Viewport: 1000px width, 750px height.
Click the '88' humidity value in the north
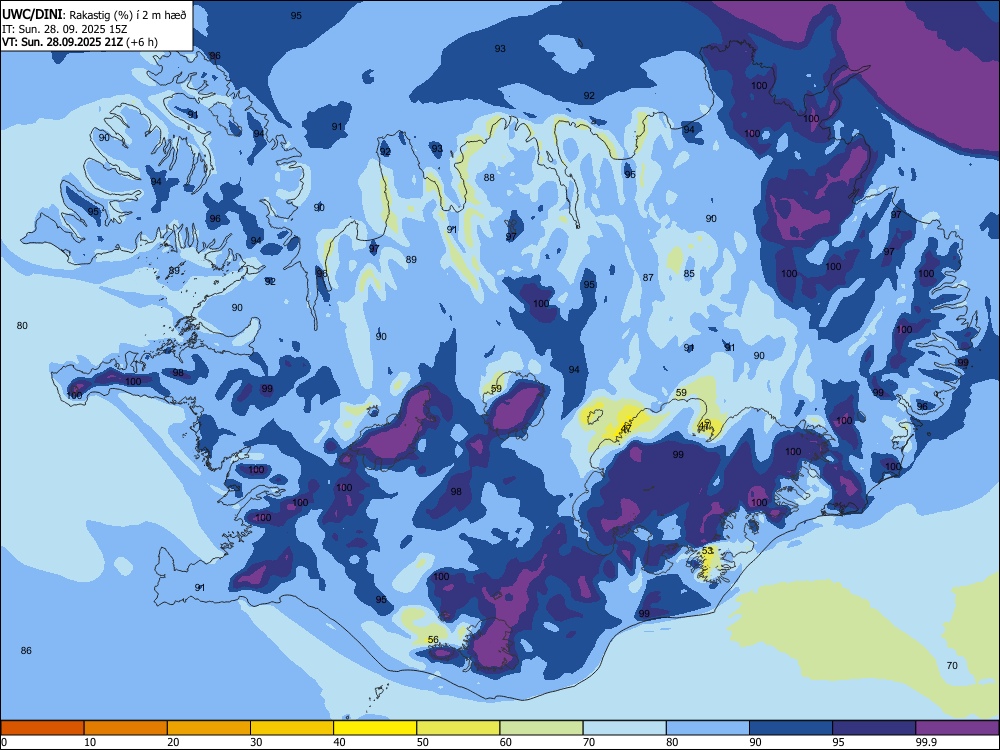pyautogui.click(x=489, y=177)
